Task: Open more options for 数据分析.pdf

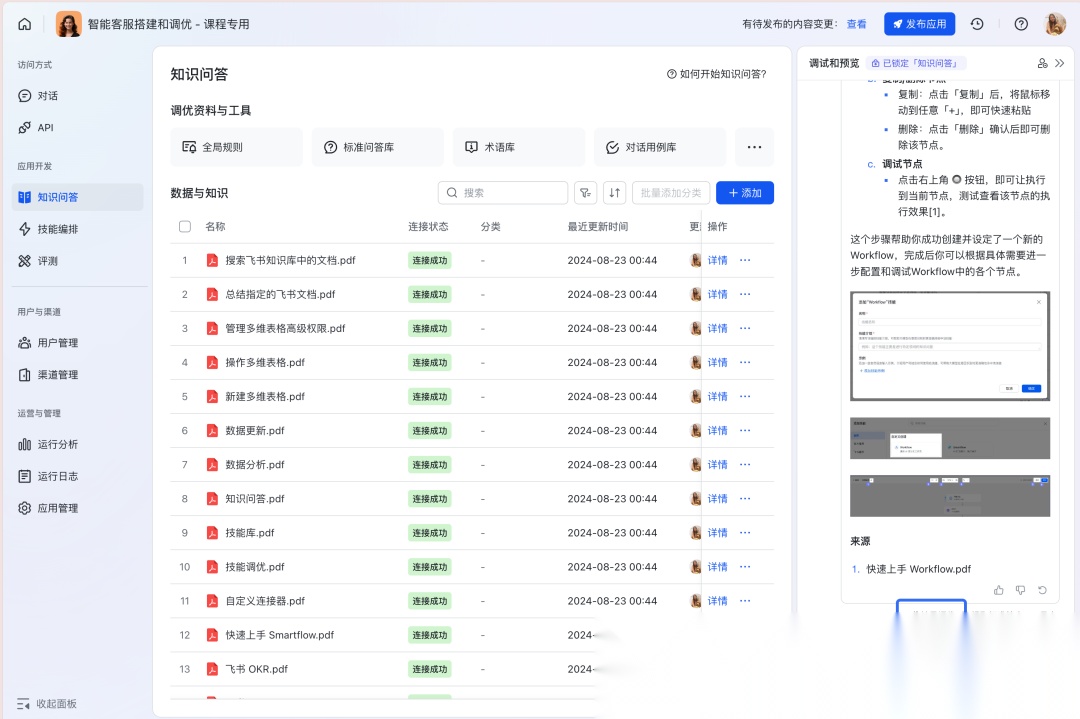Action: point(745,465)
